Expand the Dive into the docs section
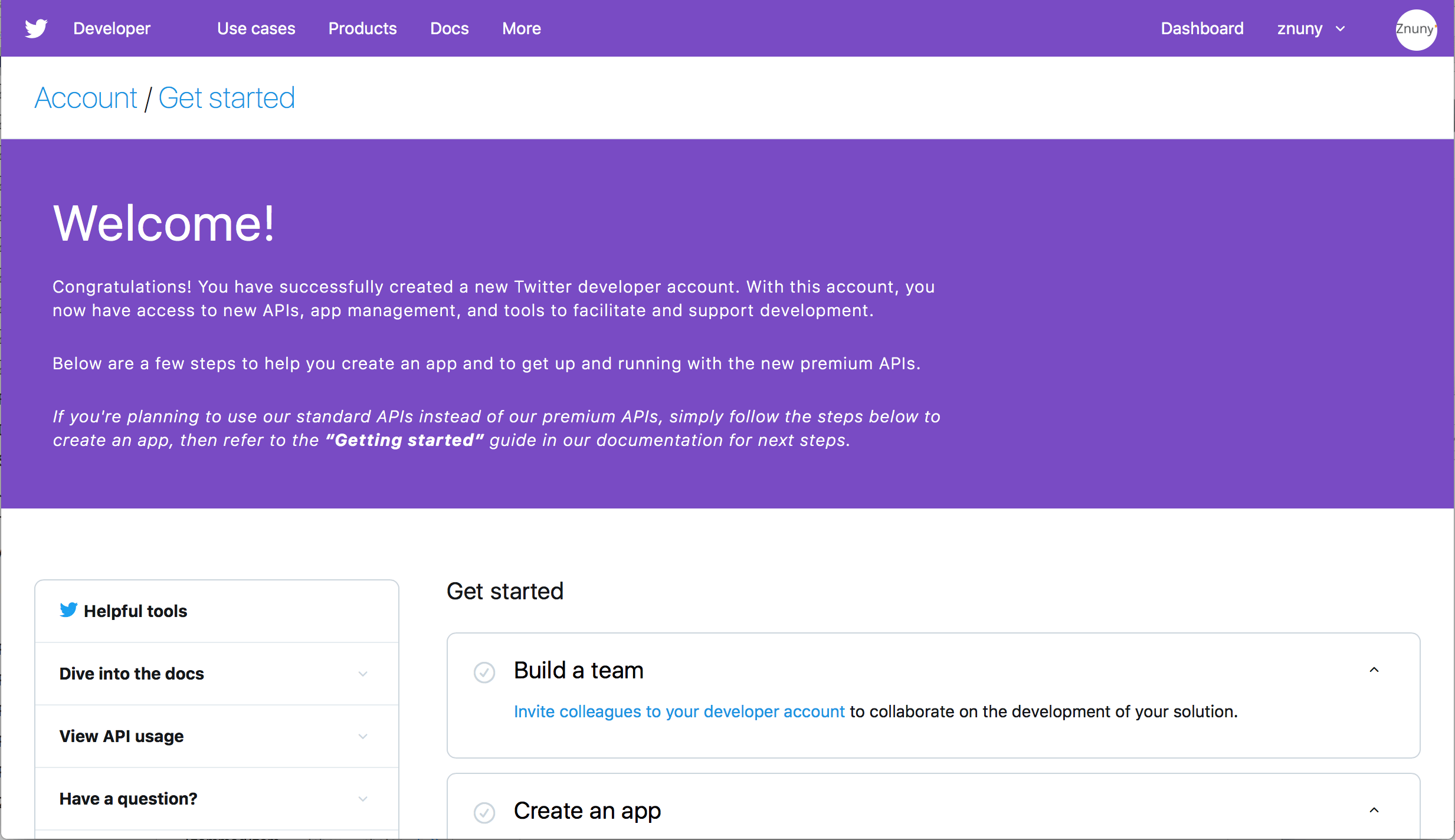The height and width of the screenshot is (840, 1455). pyautogui.click(x=362, y=674)
